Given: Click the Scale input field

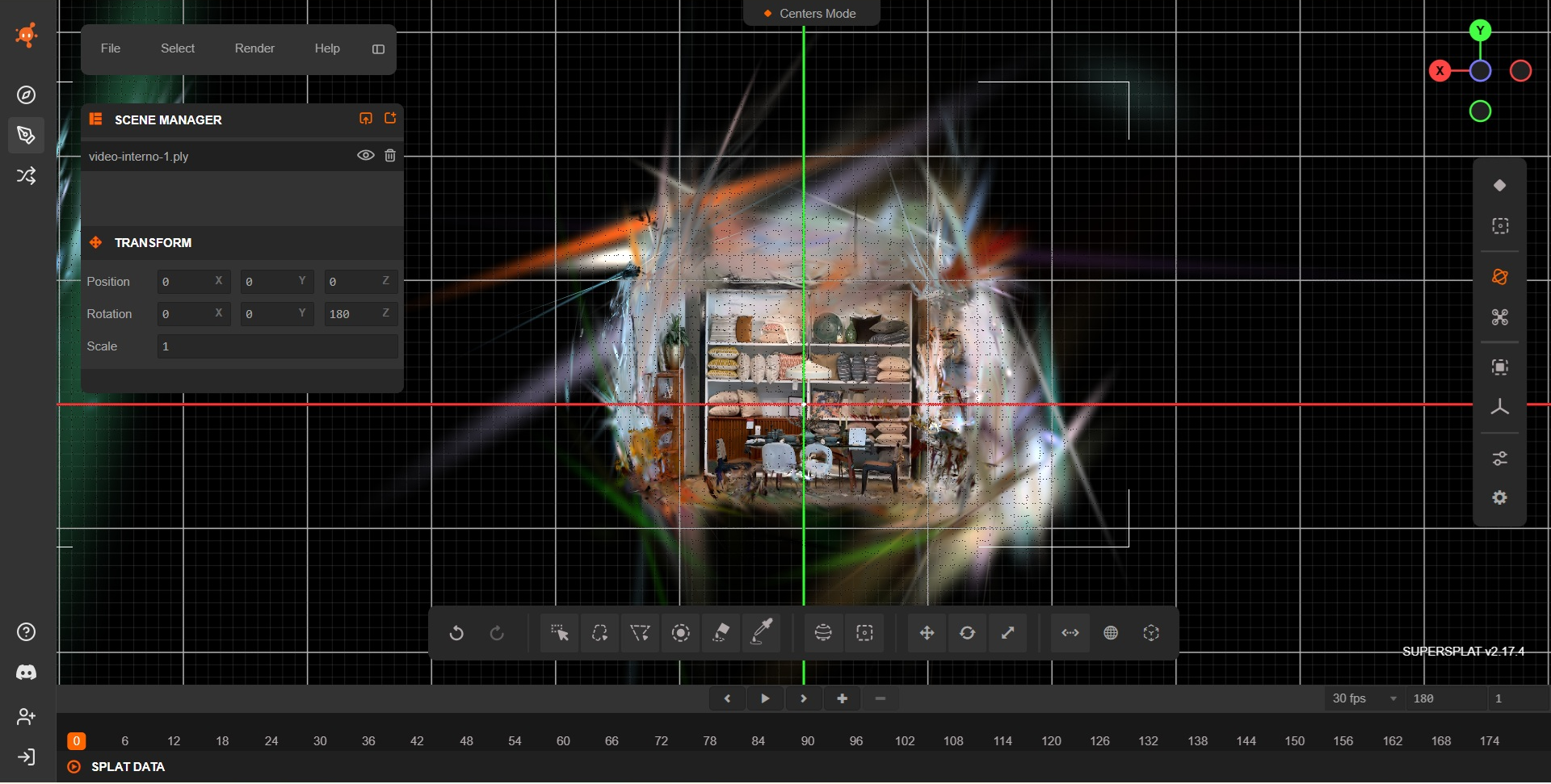Looking at the screenshot, I should [278, 346].
